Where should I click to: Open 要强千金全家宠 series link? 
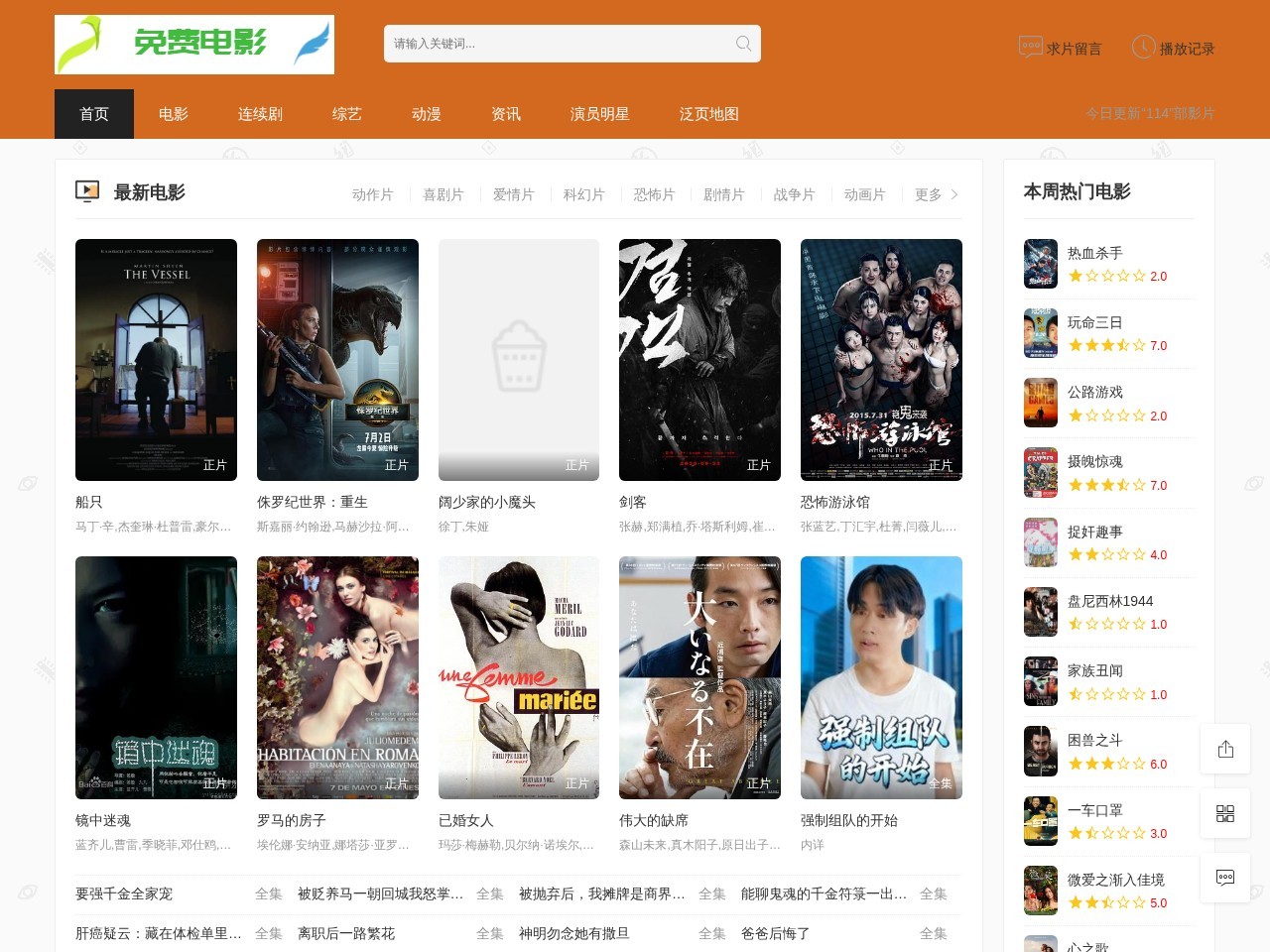click(x=124, y=893)
